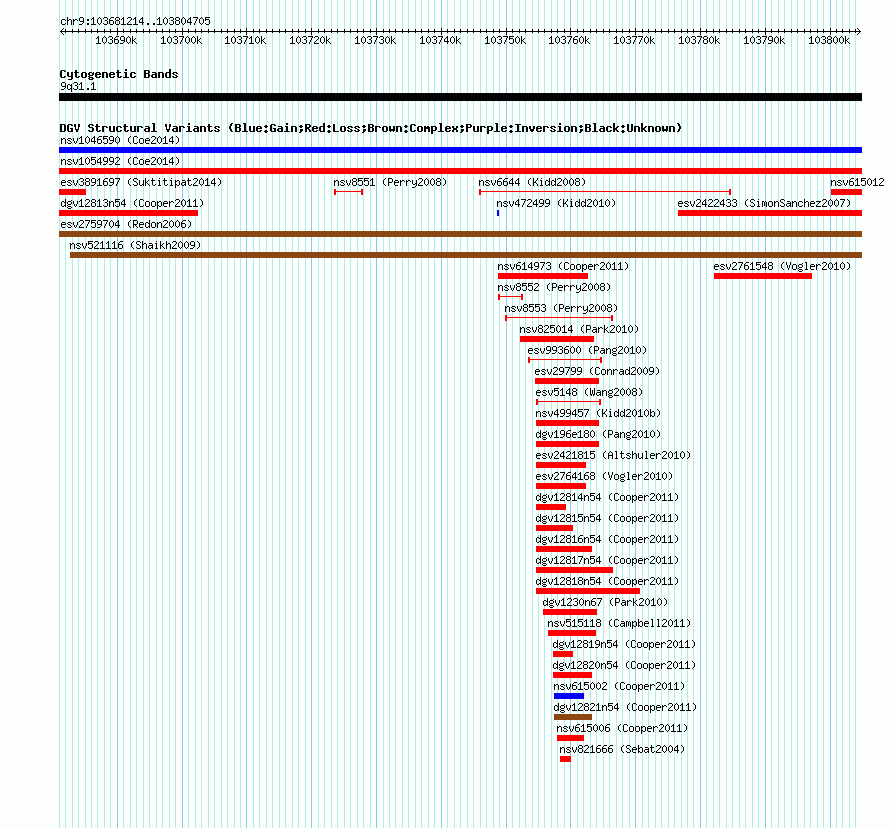This screenshot has height=828, width=890.
Task: Click the nsv615002 (Cooper2011) label
Action: [619, 686]
